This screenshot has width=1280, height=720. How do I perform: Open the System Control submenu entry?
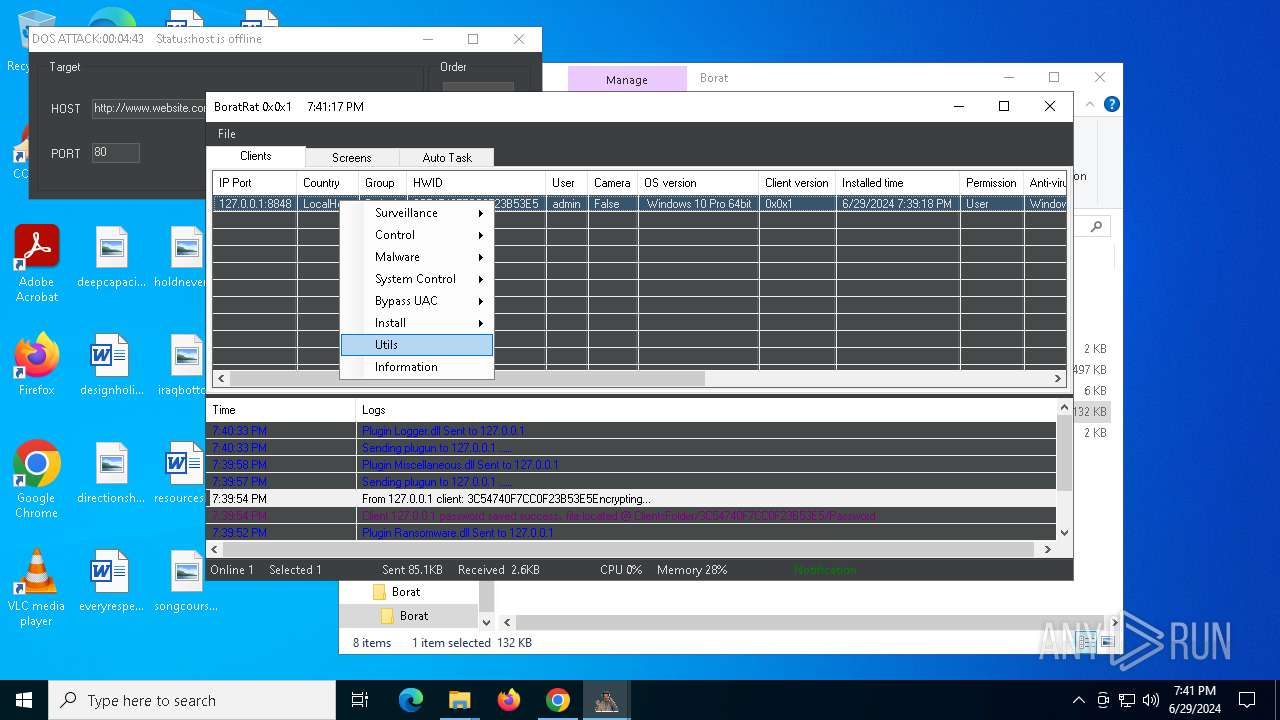[x=417, y=279]
